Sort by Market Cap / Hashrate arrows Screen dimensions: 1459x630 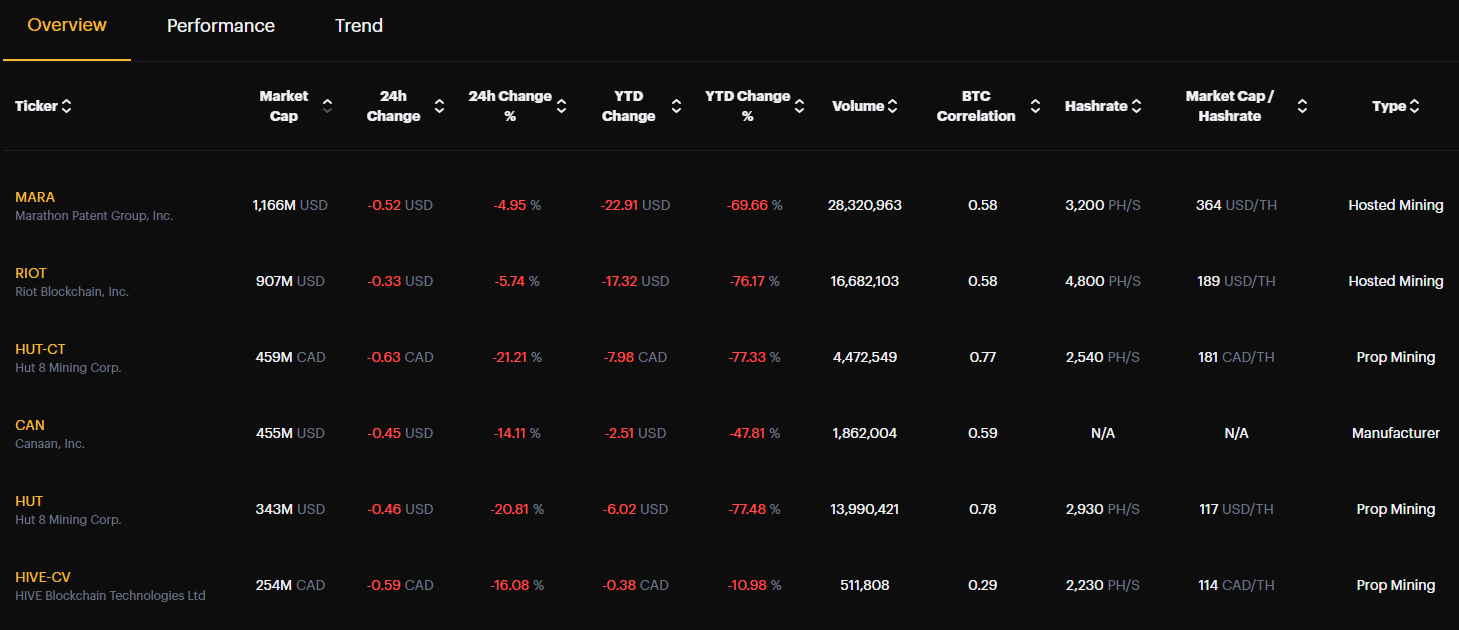(x=1302, y=106)
